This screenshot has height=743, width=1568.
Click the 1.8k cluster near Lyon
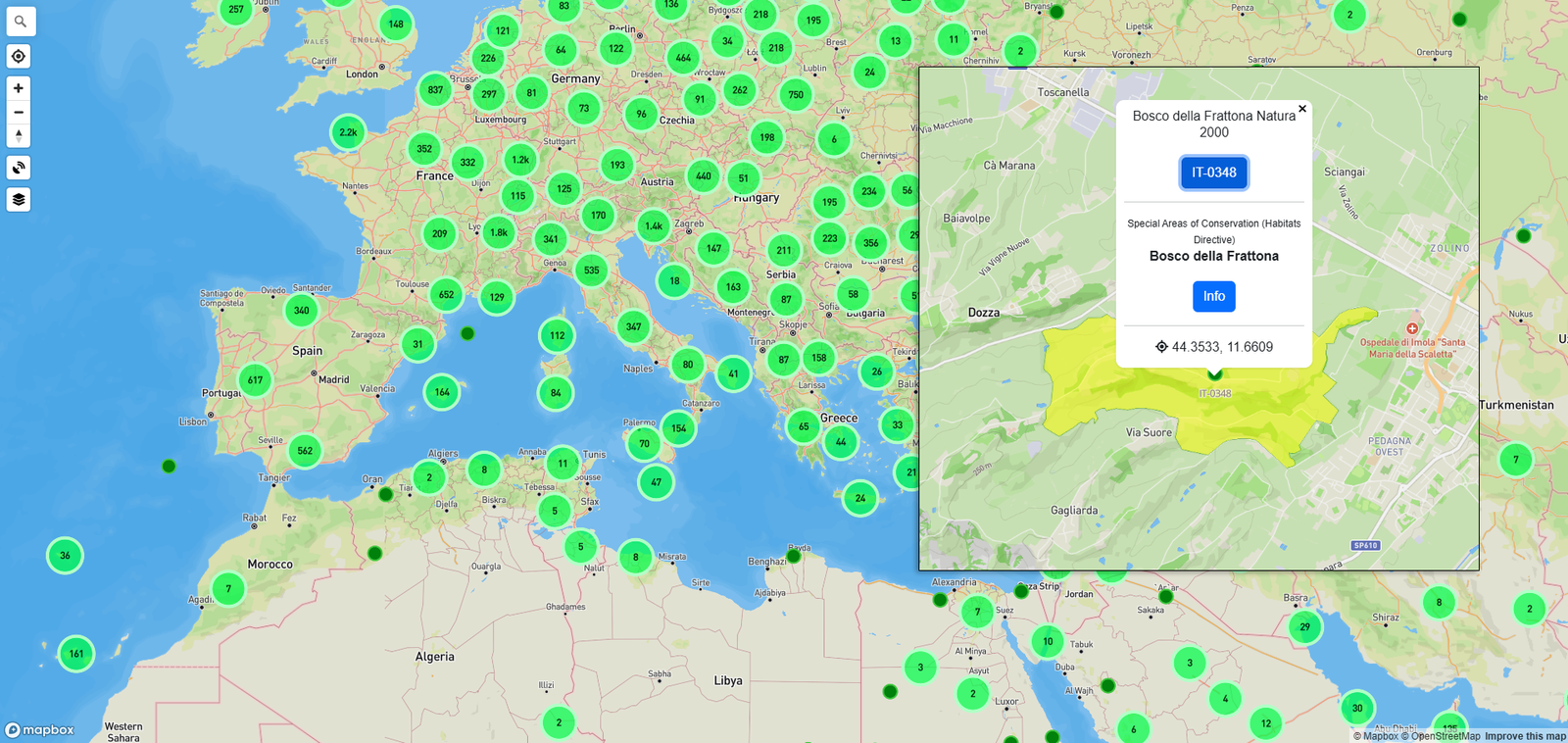point(499,233)
